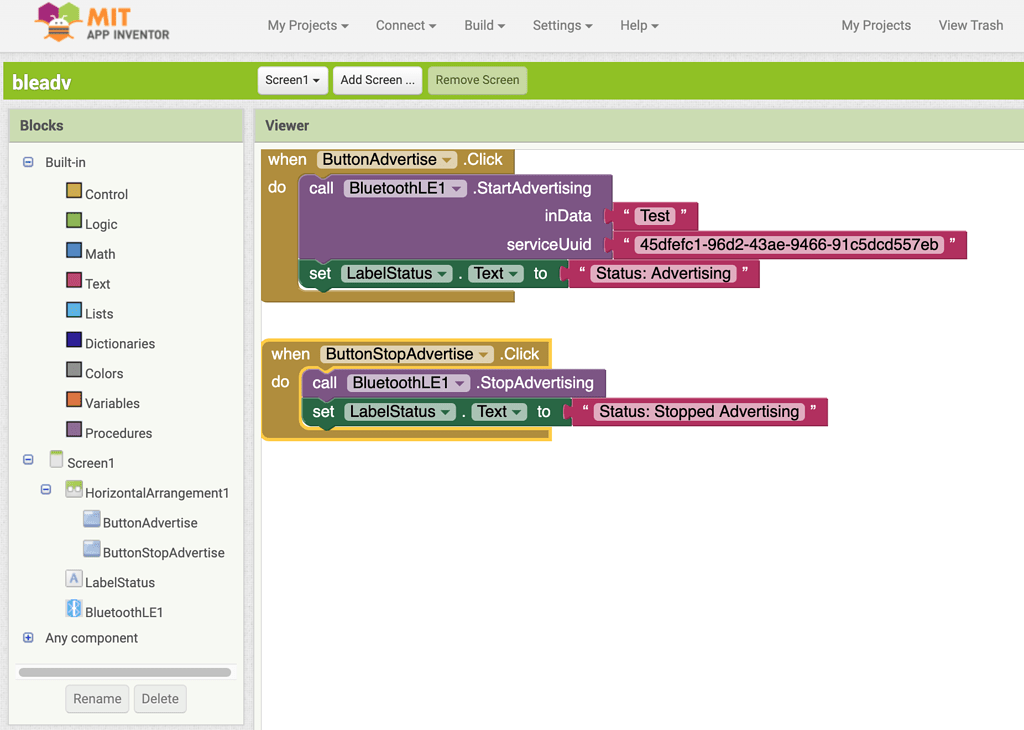
Task: Select the Logic blocks drawer
Action: pyautogui.click(x=98, y=223)
